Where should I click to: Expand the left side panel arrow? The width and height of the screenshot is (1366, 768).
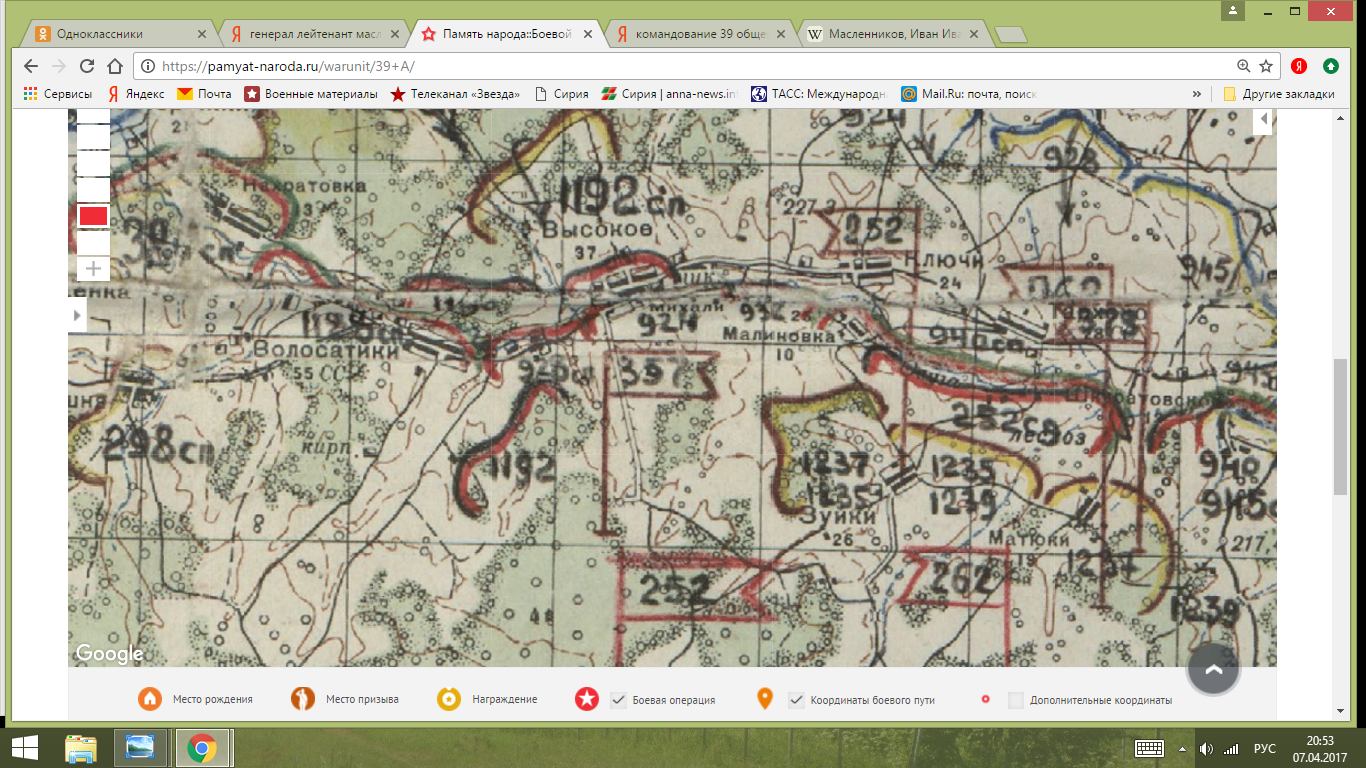[x=77, y=314]
